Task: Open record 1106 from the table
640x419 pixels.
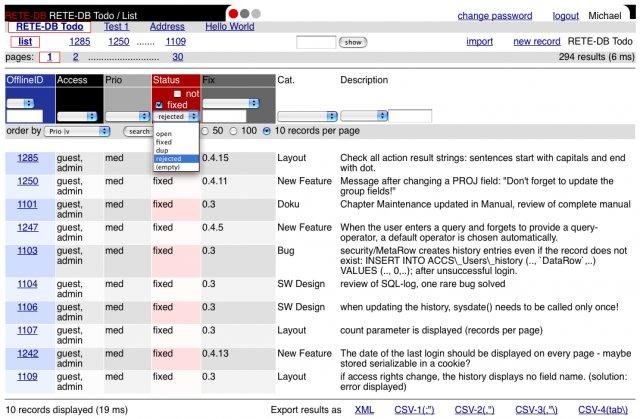Action: (27, 307)
